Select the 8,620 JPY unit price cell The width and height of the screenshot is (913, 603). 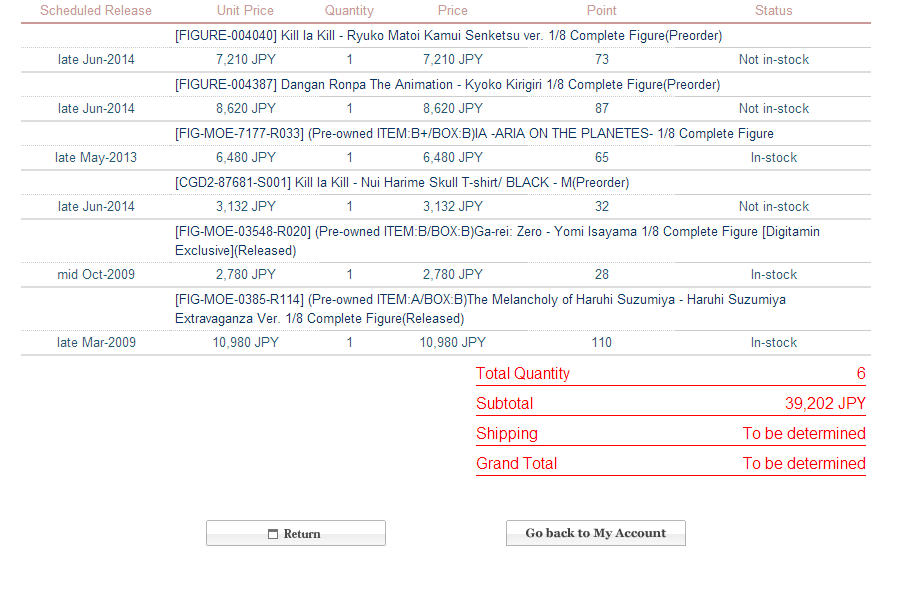[246, 108]
